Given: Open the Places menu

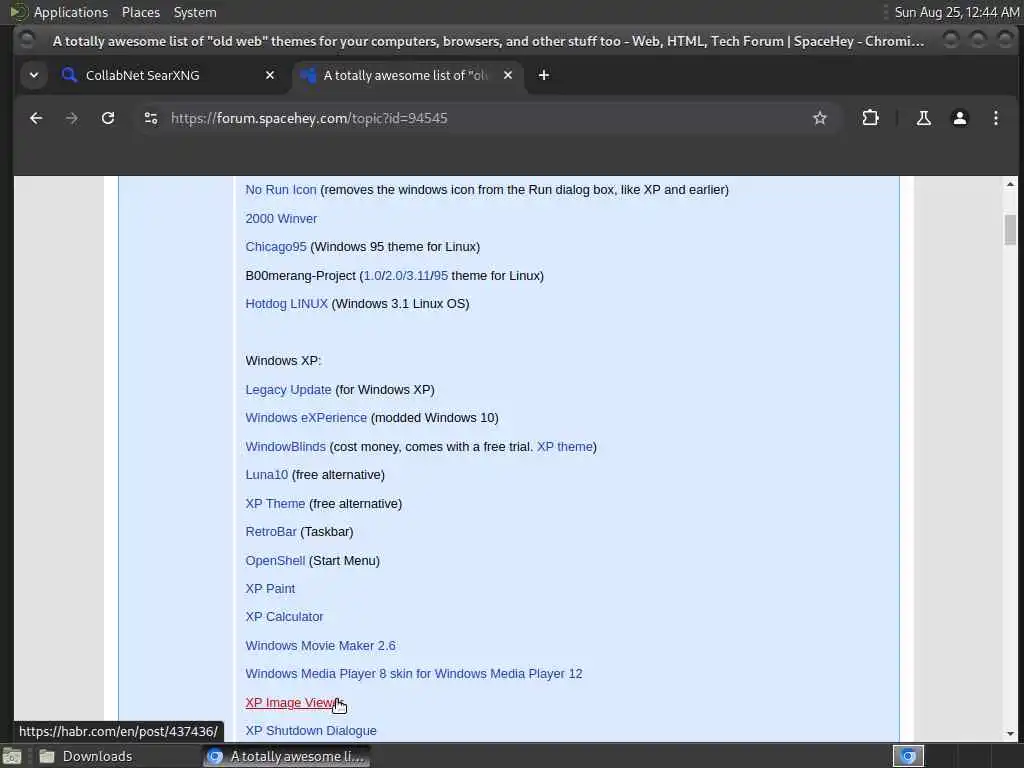Looking at the screenshot, I should click(140, 12).
